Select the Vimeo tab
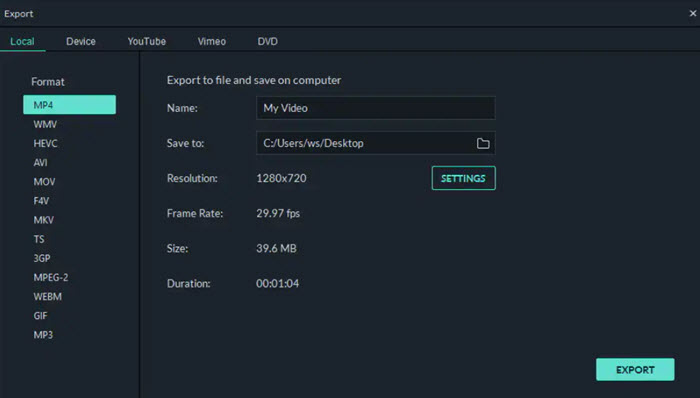 click(212, 41)
